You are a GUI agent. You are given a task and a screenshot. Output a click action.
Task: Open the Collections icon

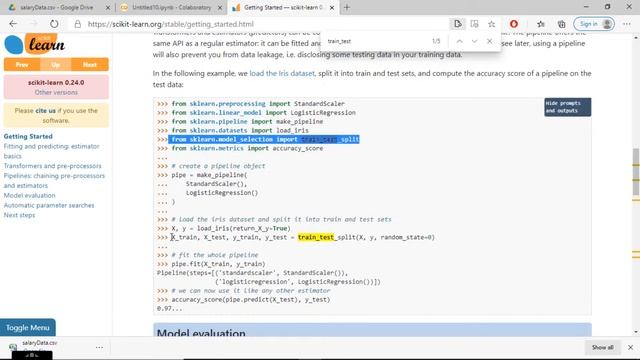[x=562, y=24]
